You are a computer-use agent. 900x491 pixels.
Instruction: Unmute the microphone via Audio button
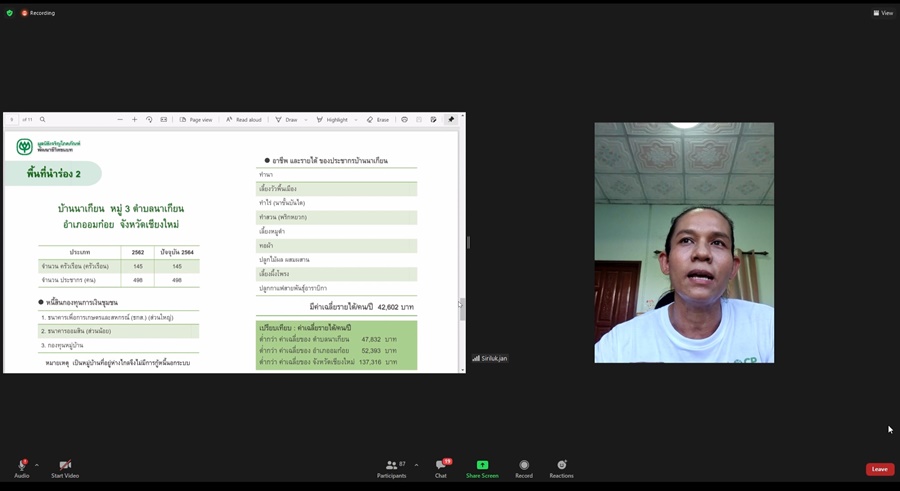click(21, 468)
